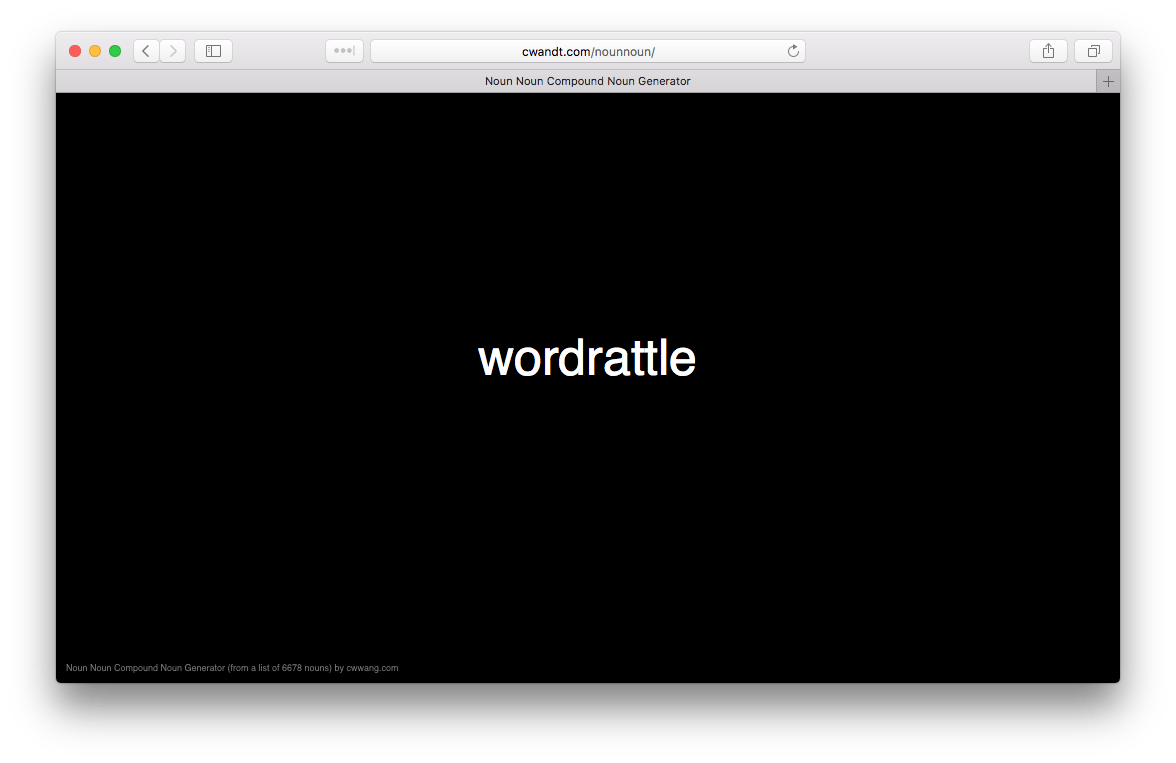Go back to the previous page

[146, 51]
